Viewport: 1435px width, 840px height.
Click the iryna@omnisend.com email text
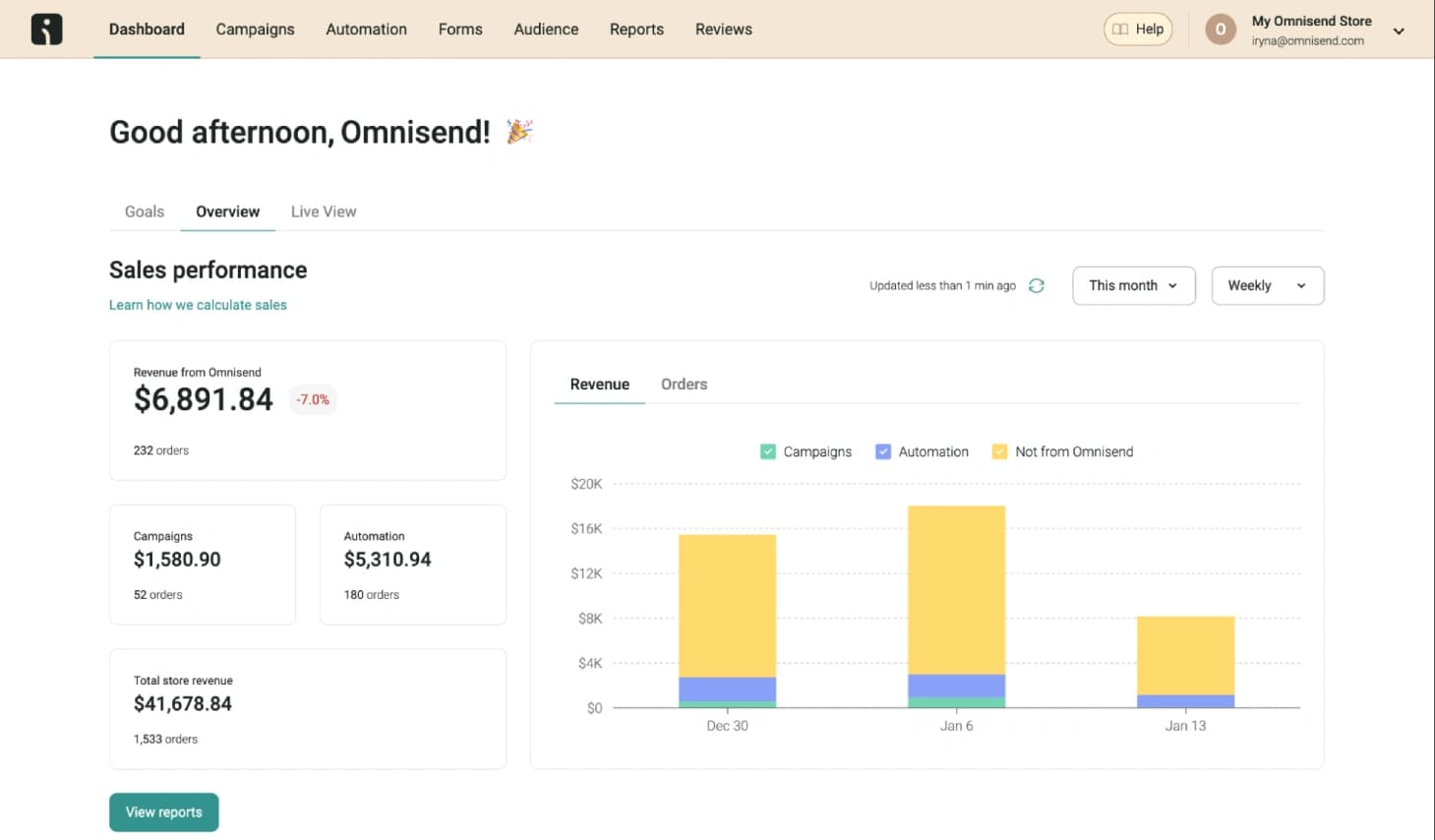tap(1308, 41)
